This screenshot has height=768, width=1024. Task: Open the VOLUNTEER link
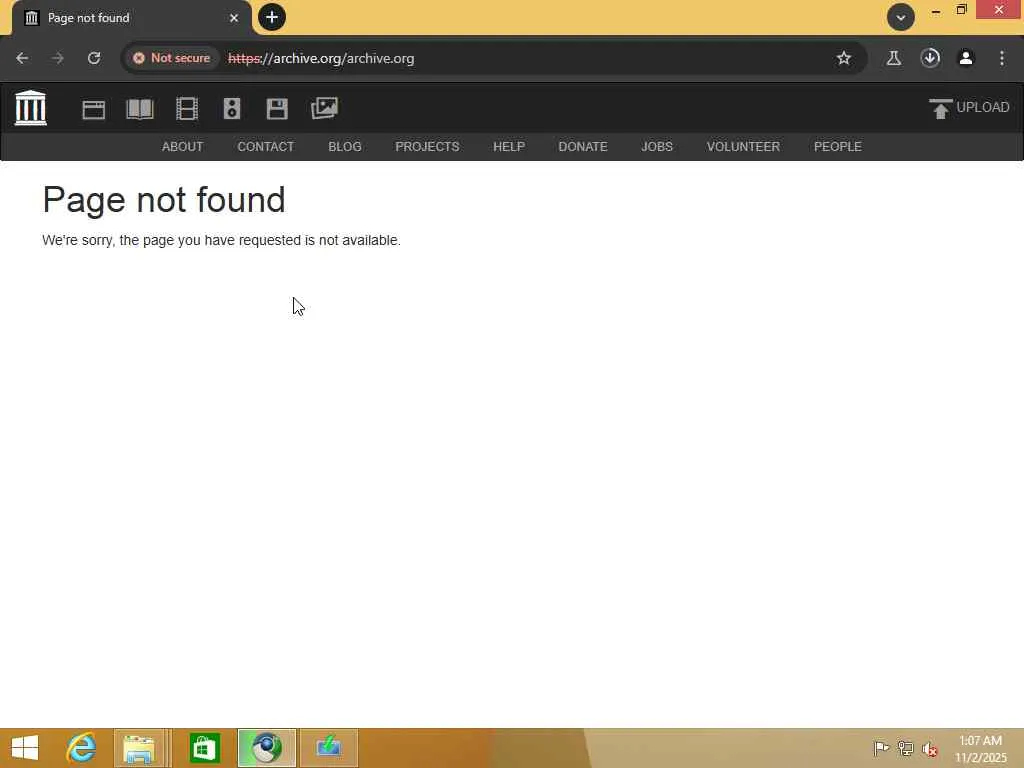click(x=743, y=147)
